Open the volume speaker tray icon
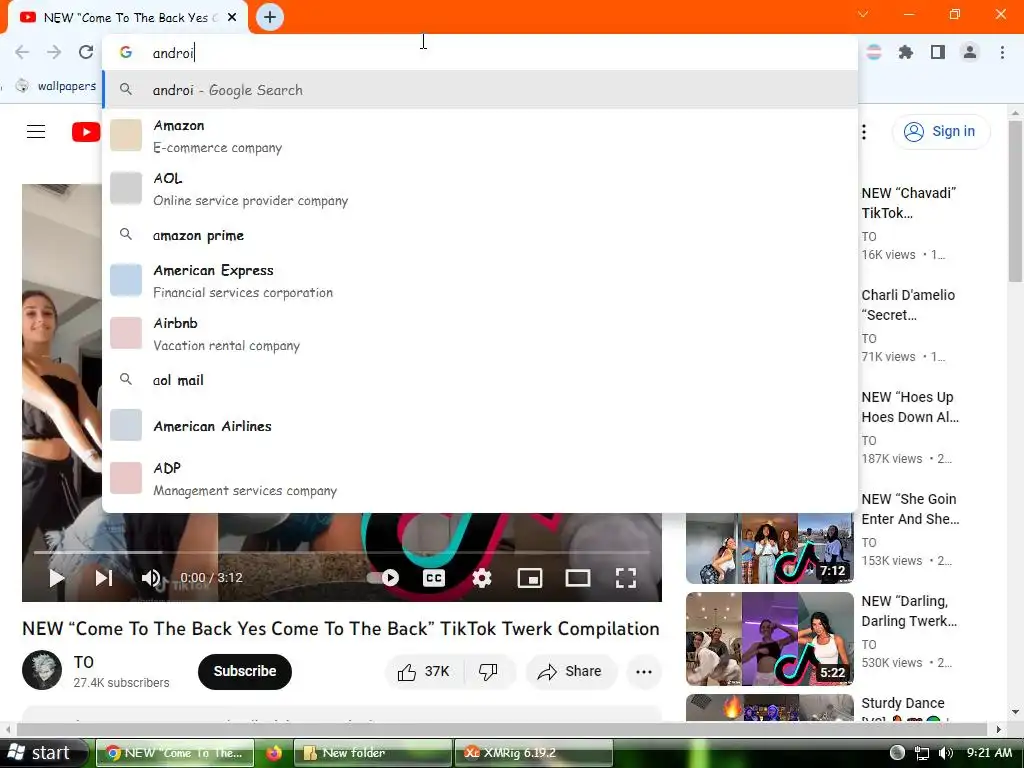Viewport: 1024px width, 768px height. [945, 753]
